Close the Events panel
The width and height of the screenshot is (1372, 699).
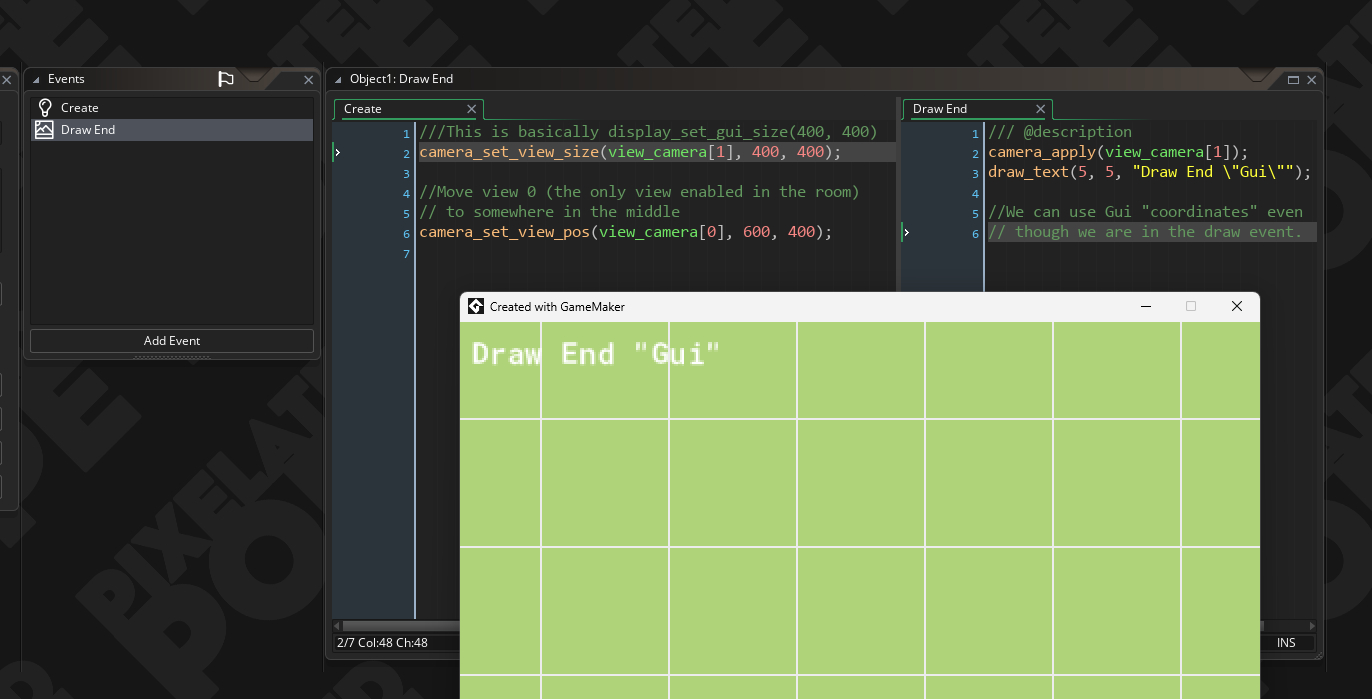click(x=308, y=80)
